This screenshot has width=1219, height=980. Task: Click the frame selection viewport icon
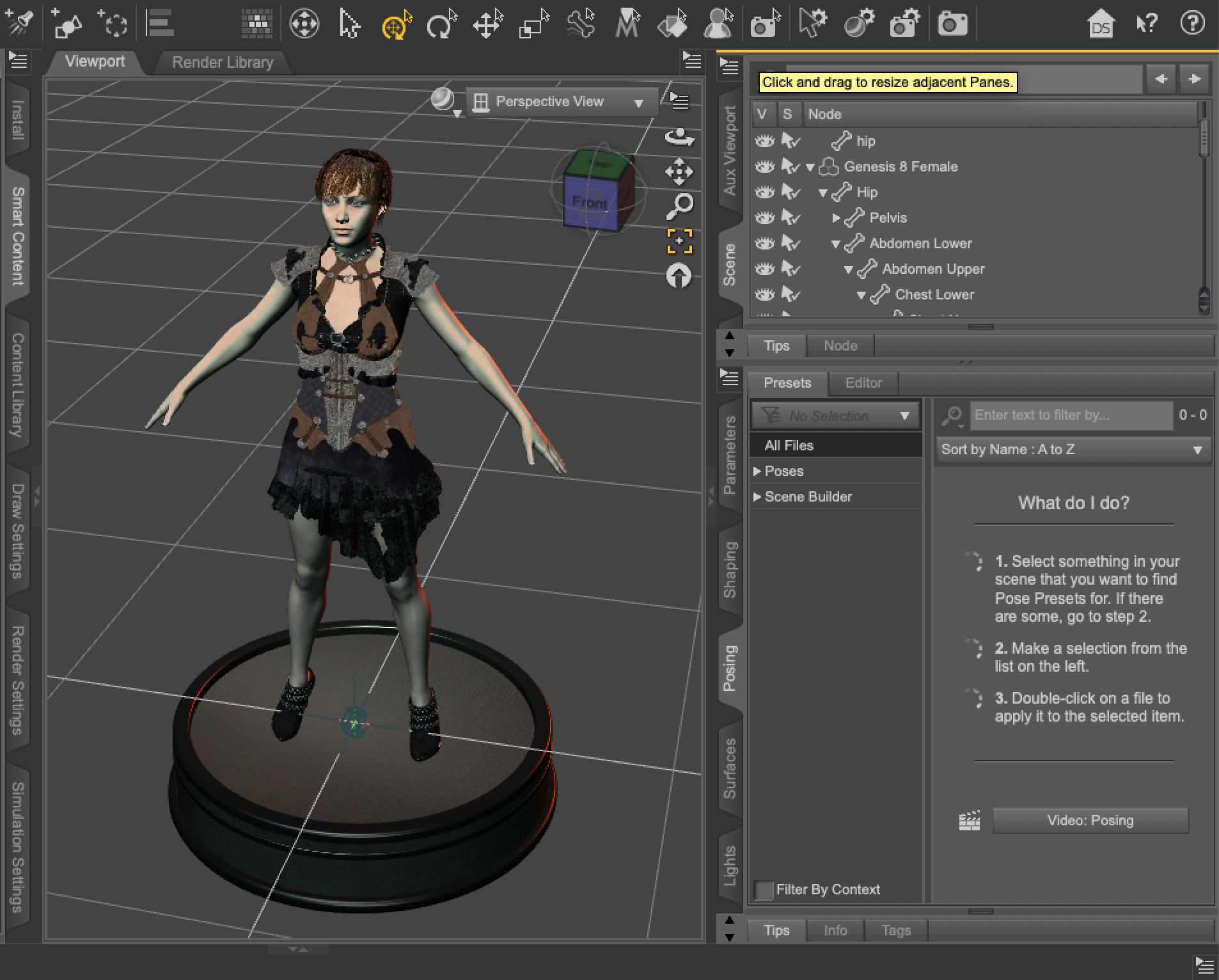point(679,241)
